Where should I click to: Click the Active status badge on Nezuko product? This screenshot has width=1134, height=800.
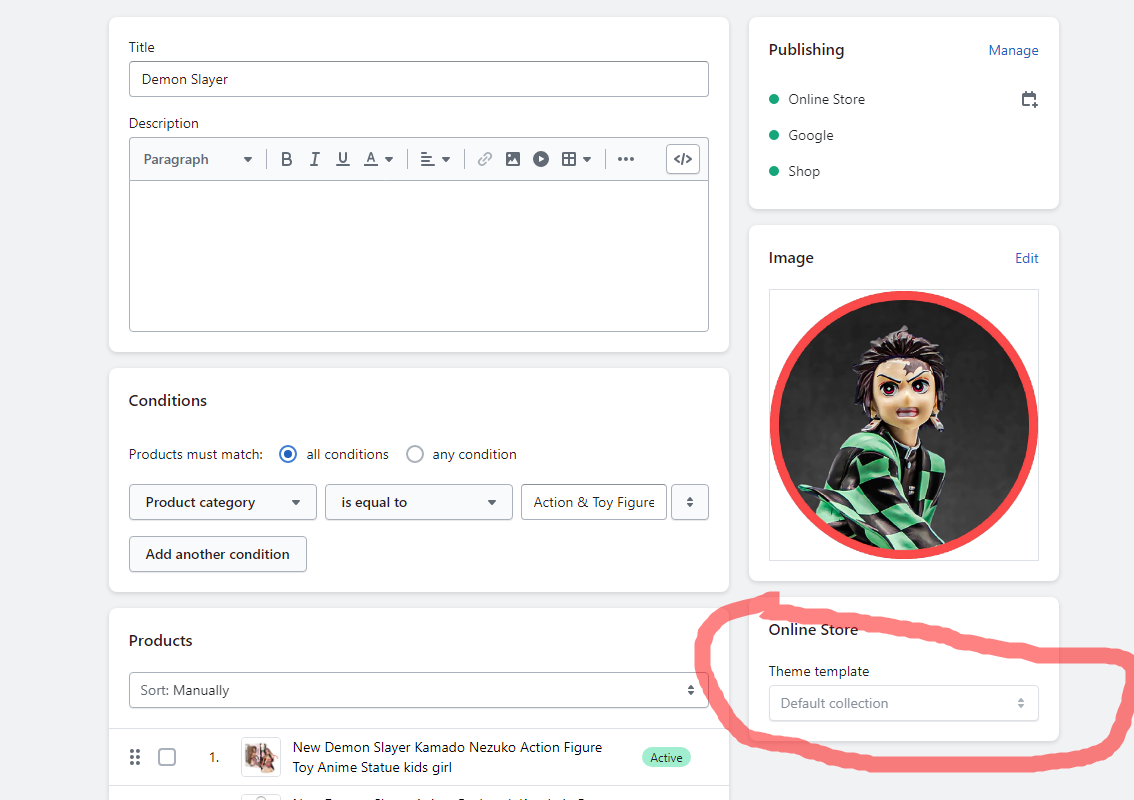tap(666, 757)
